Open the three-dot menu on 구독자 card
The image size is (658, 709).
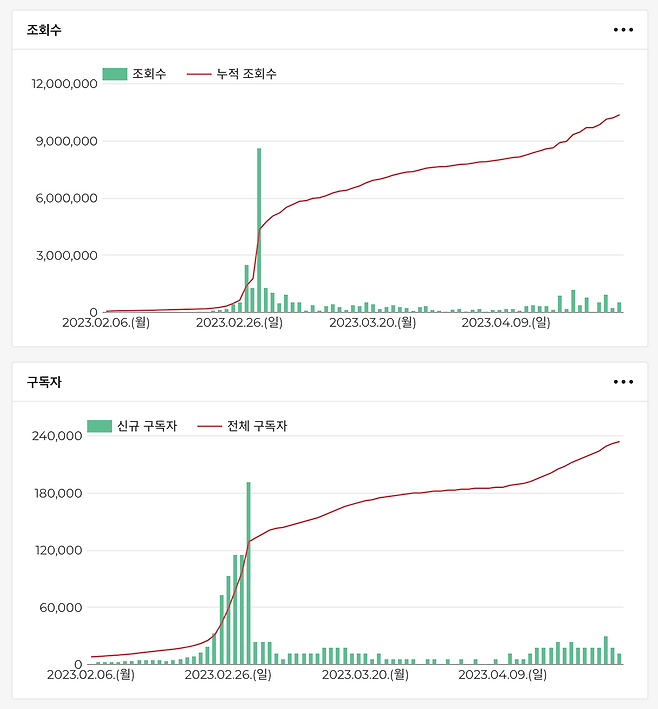click(x=623, y=382)
